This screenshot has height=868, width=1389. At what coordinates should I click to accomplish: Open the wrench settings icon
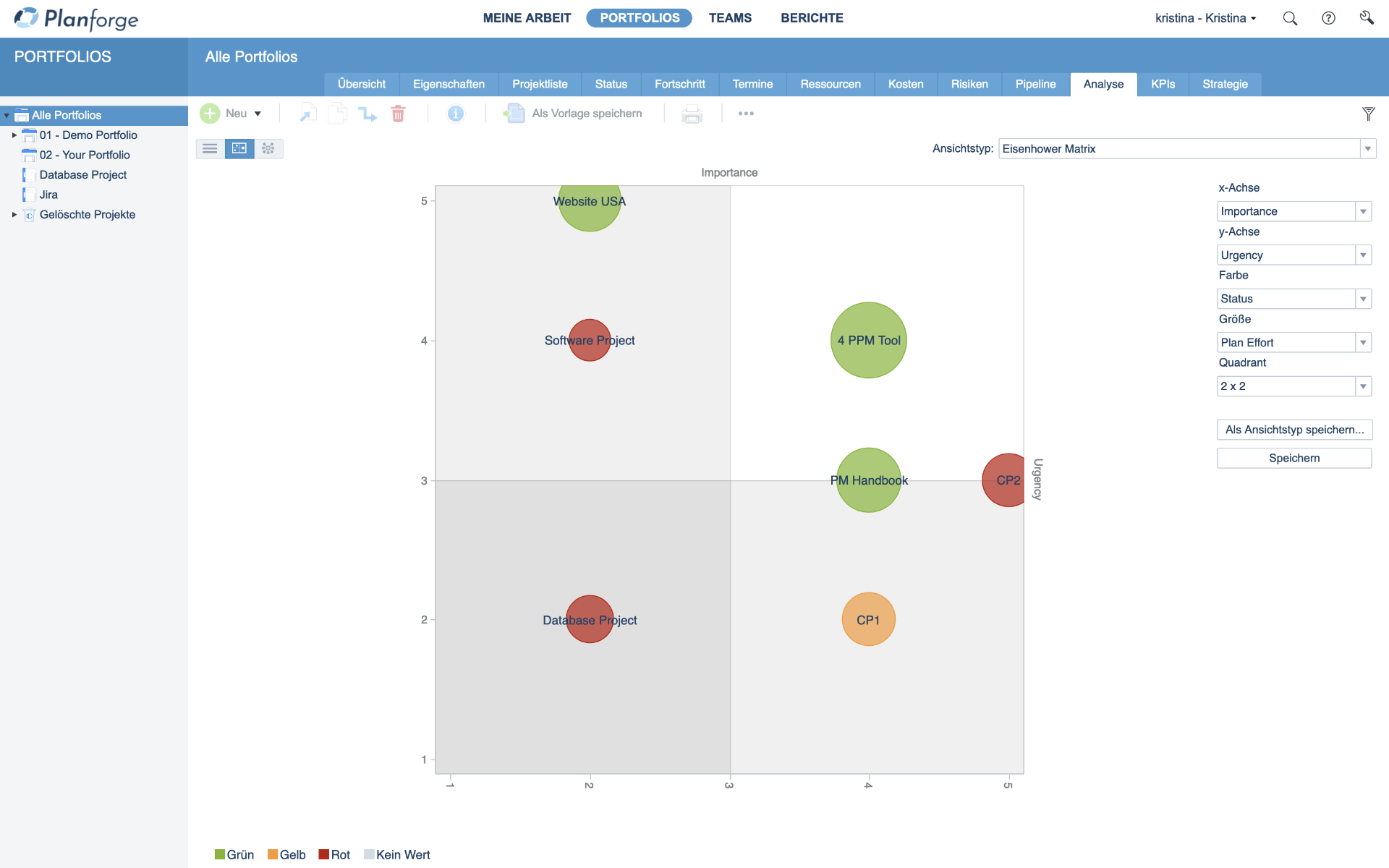(x=1367, y=18)
